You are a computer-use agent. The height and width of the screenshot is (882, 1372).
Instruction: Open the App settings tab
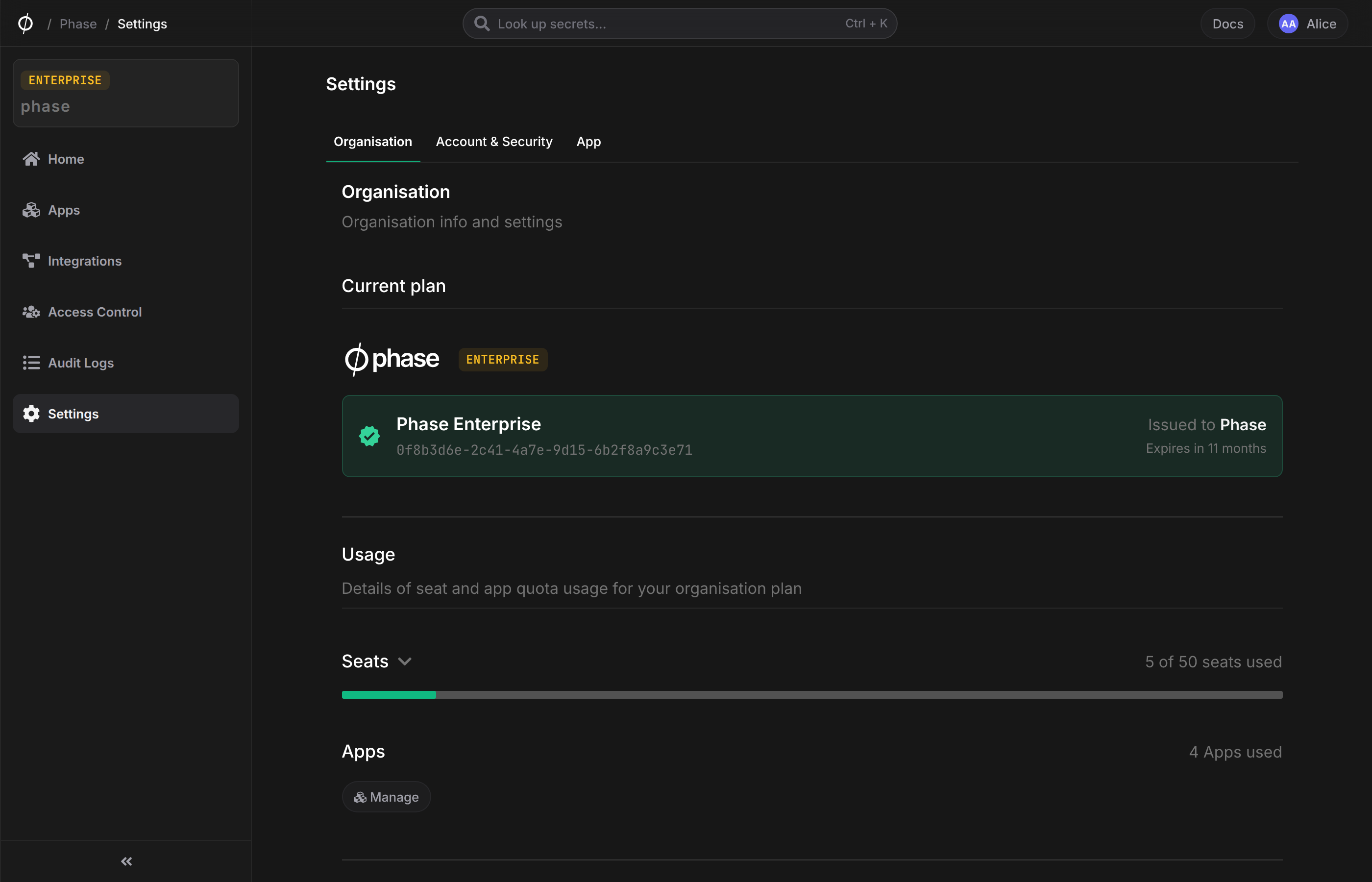coord(588,142)
